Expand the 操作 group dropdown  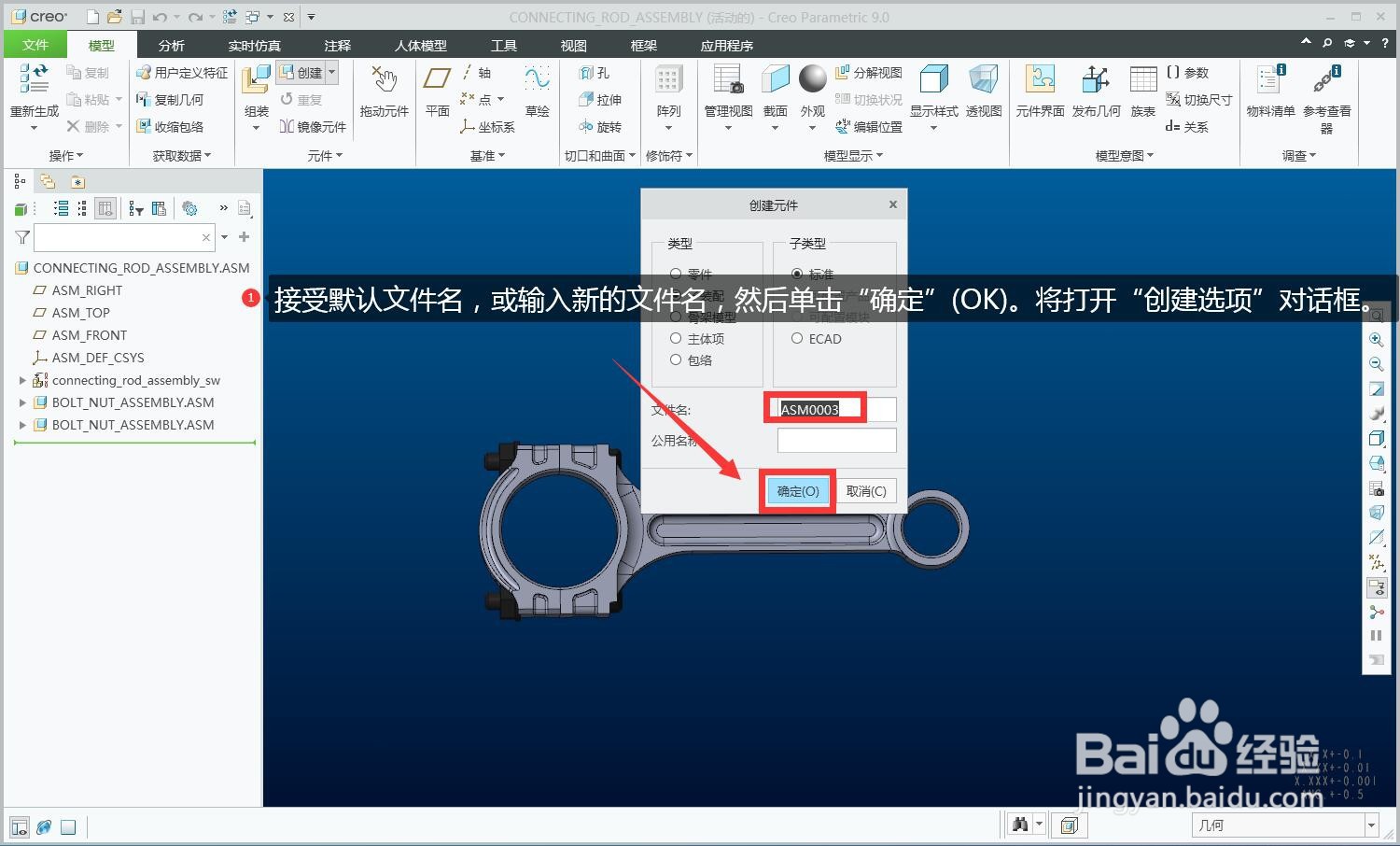[x=66, y=156]
